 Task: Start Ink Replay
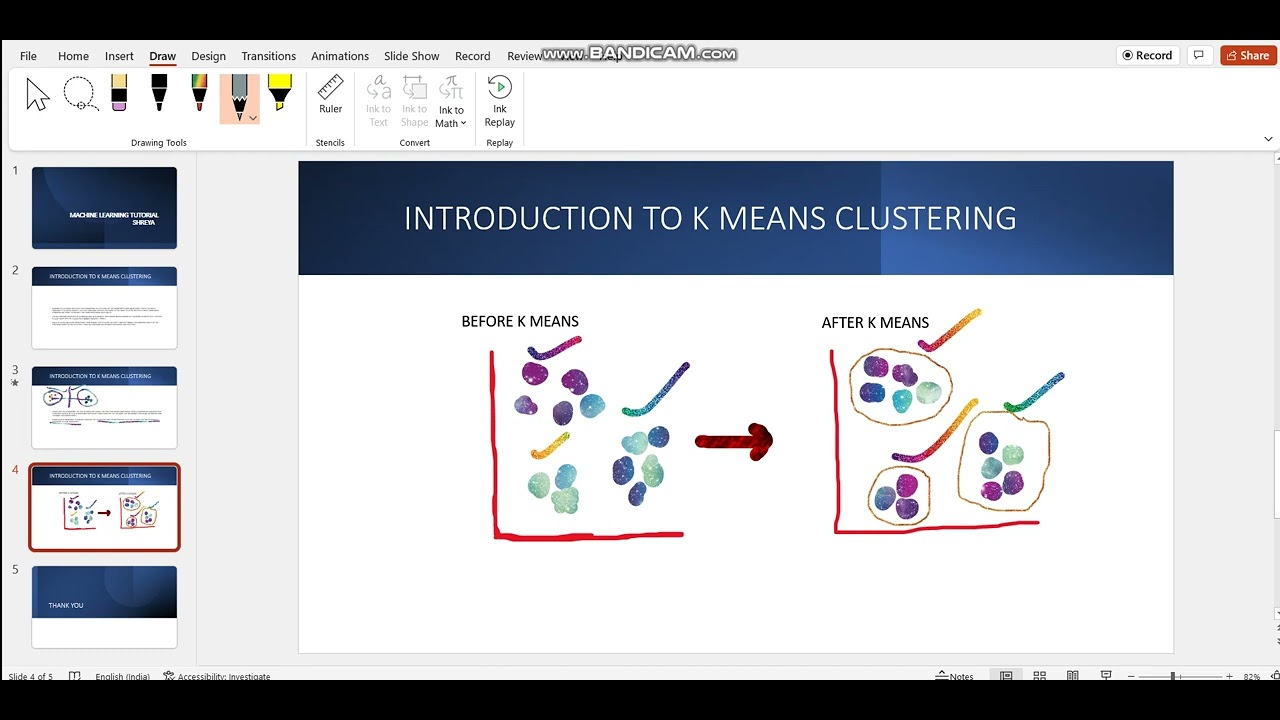[x=499, y=100]
